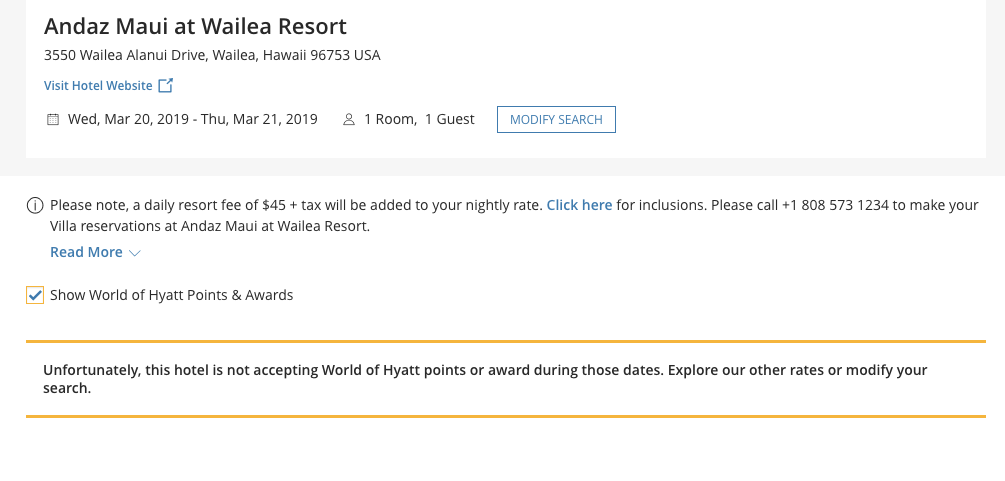The width and height of the screenshot is (1005, 481).
Task: Click the 1 Guest text
Action: point(449,119)
